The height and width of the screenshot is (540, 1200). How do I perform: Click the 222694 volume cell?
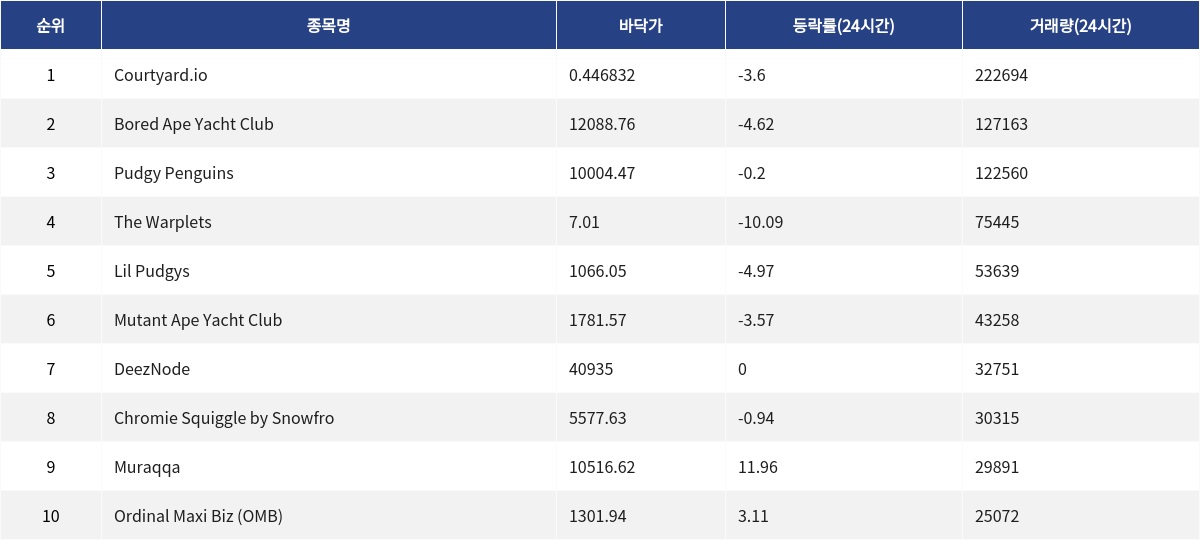(x=1001, y=75)
